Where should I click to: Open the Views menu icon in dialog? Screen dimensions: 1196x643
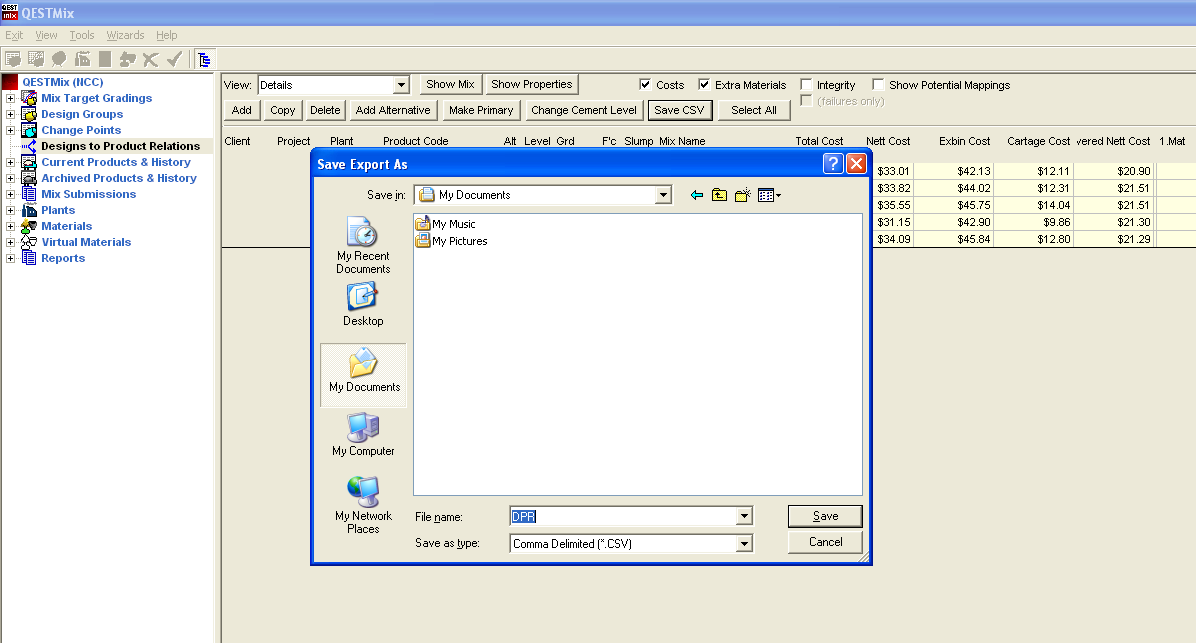[768, 195]
